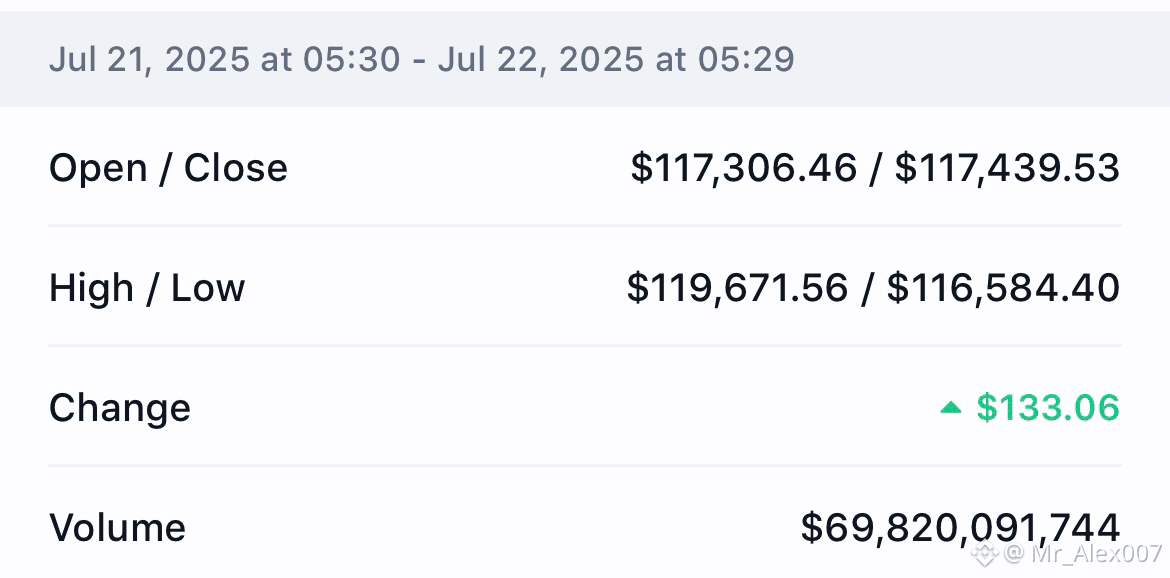Click the date range header bar
Viewport: 1170px width, 578px height.
coord(585,59)
